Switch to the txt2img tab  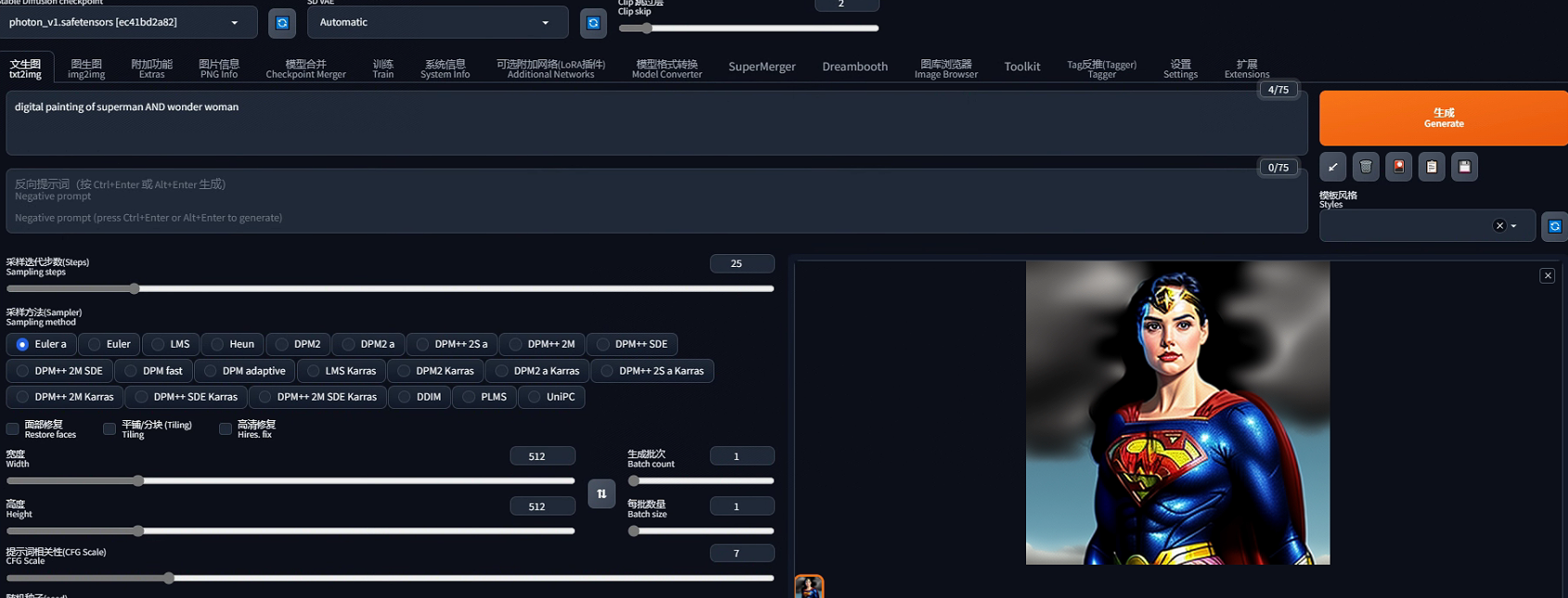(26, 69)
